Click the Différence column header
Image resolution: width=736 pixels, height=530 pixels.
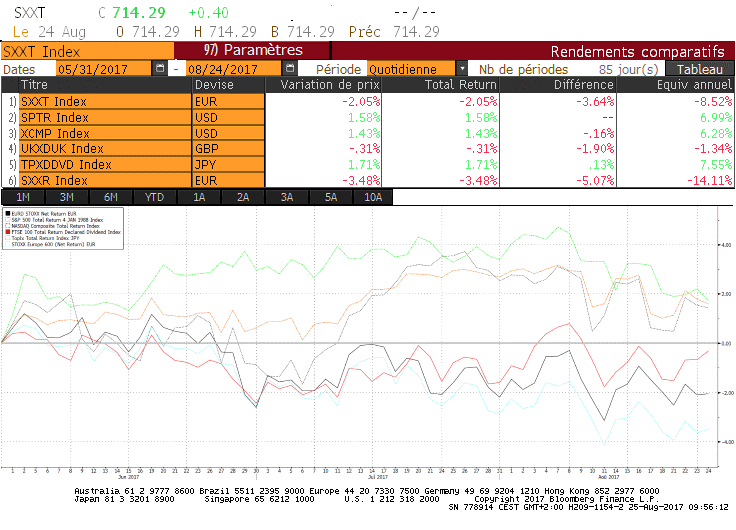pos(558,85)
